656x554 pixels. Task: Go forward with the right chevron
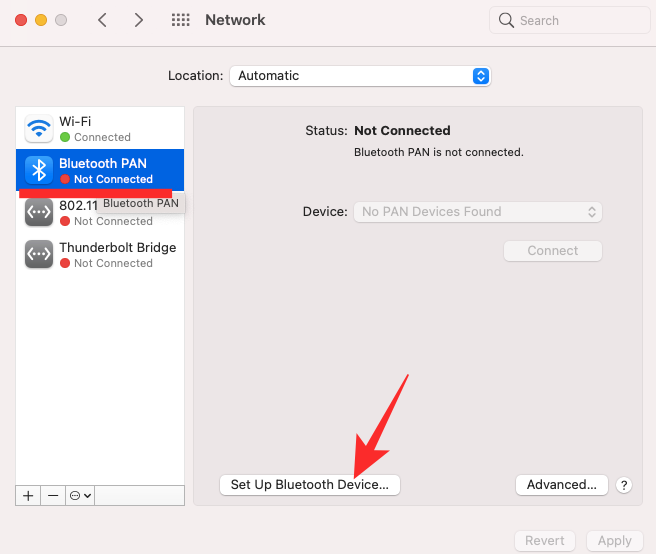[138, 20]
